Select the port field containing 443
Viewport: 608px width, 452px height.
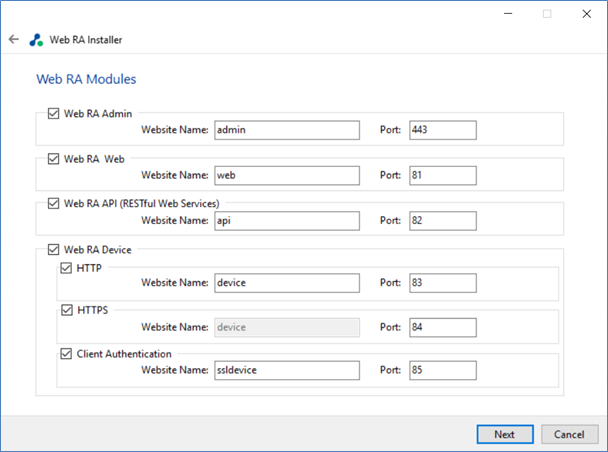coord(443,130)
